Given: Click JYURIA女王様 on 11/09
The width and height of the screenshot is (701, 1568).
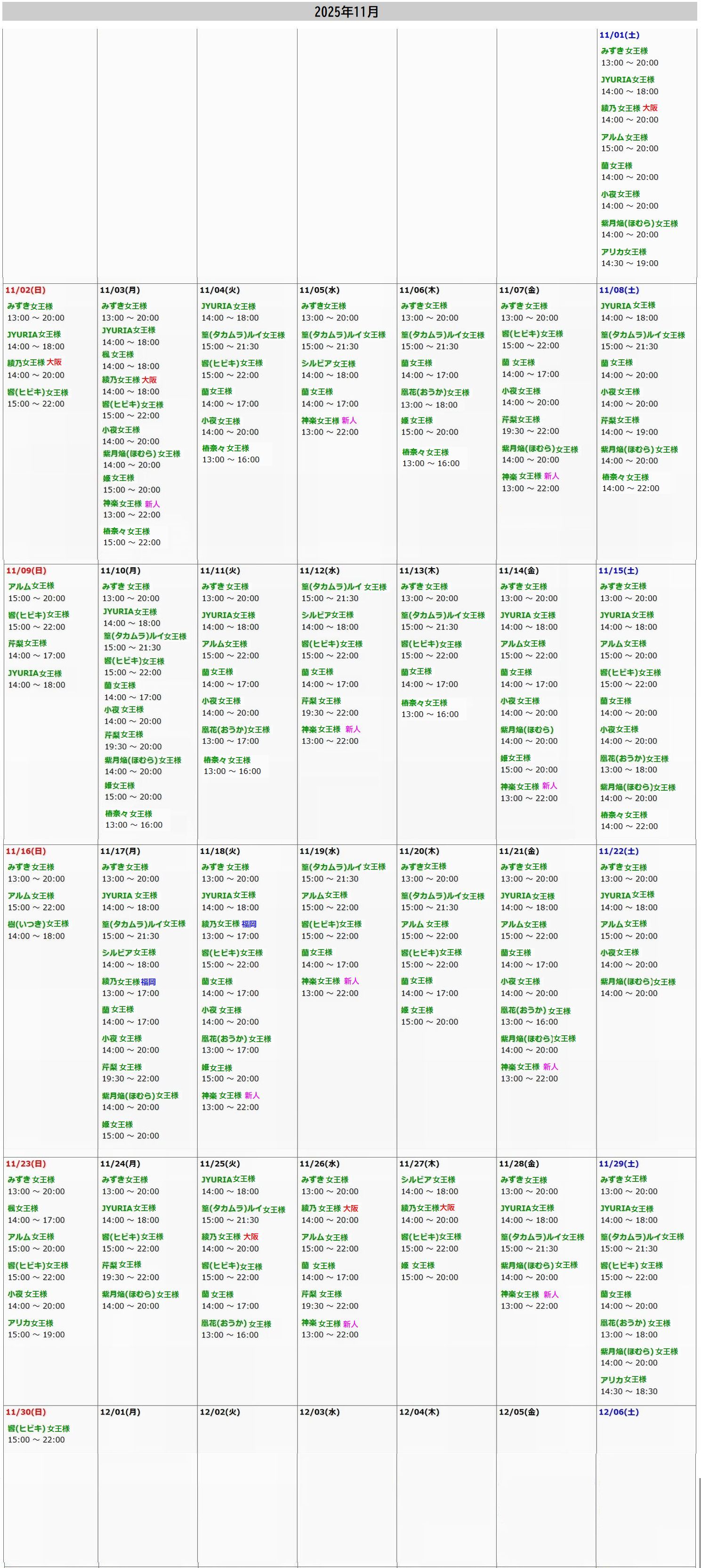Looking at the screenshot, I should click(35, 673).
